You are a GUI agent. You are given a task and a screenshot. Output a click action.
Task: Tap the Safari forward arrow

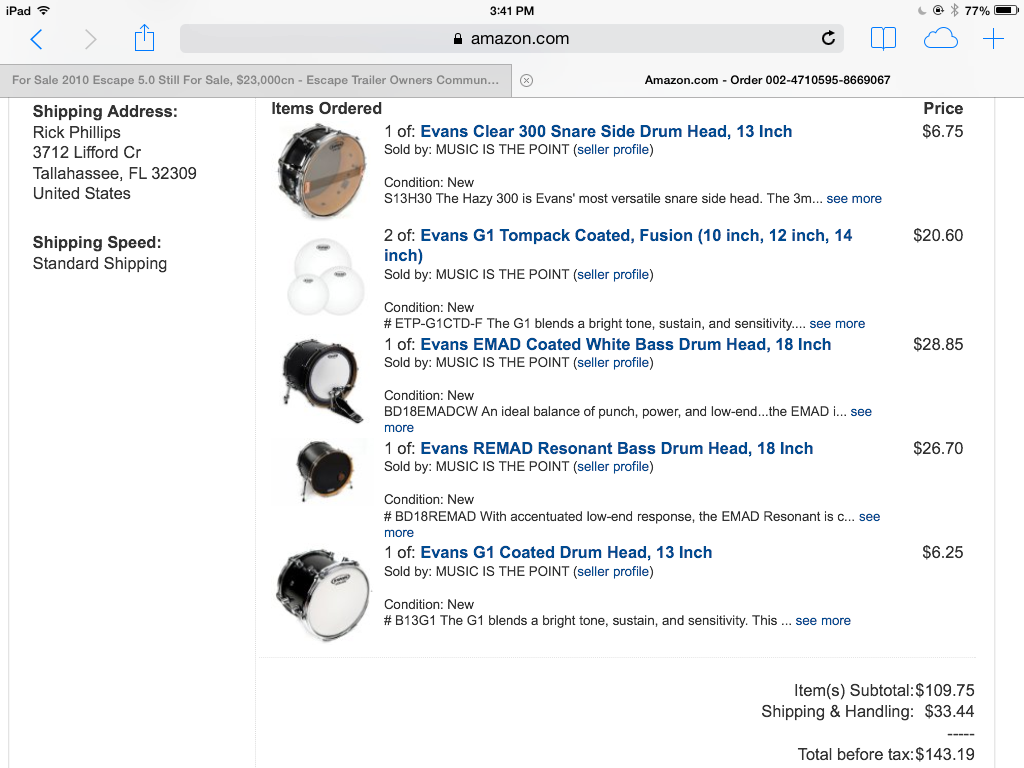90,39
